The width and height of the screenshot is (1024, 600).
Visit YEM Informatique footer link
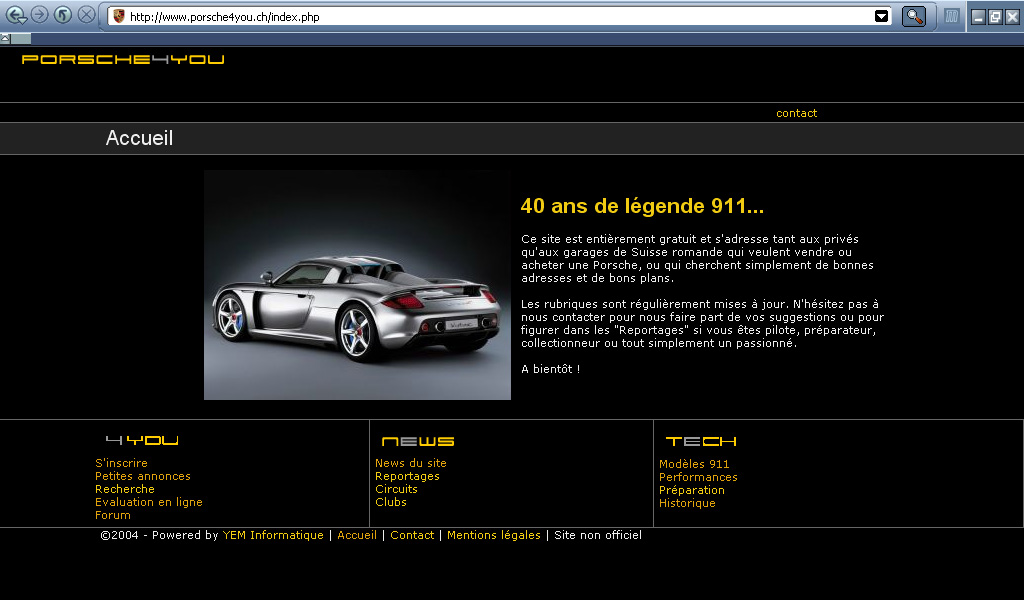(x=273, y=535)
